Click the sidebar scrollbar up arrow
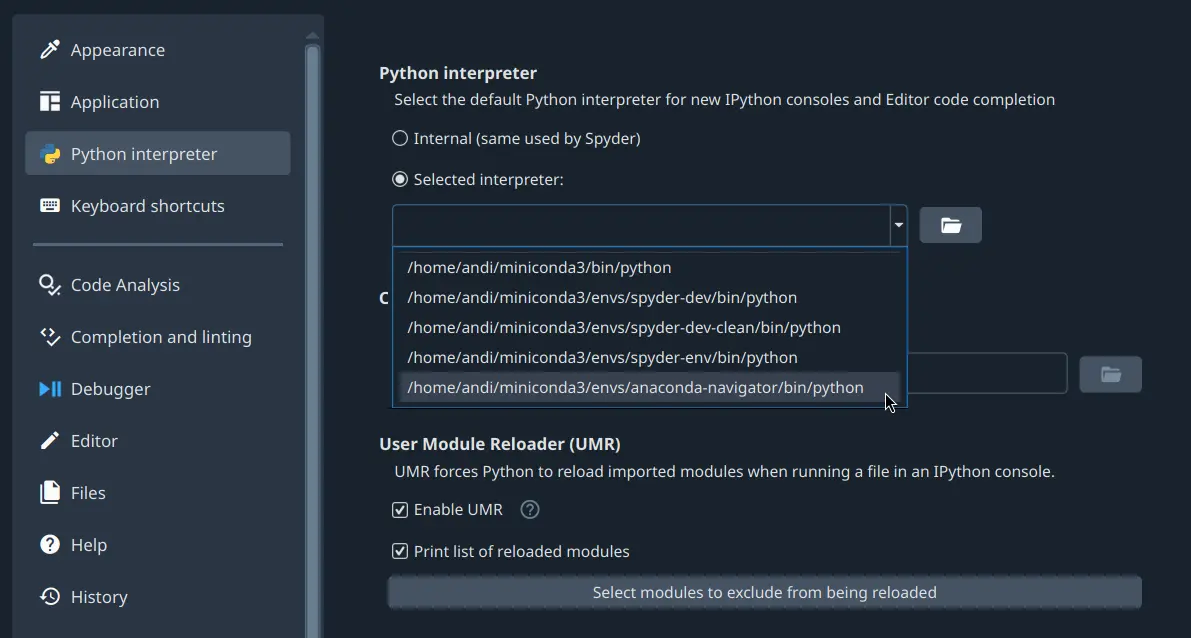The image size is (1191, 638). [x=312, y=36]
